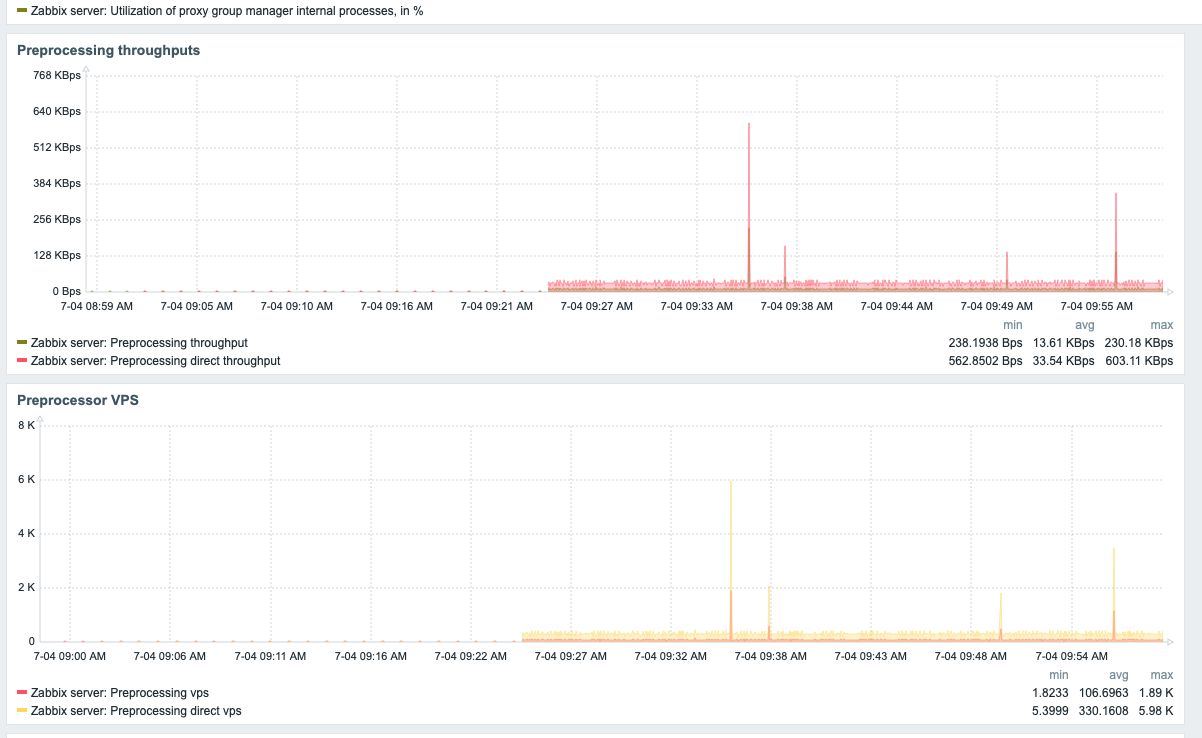The height and width of the screenshot is (738, 1202).
Task: Click olive swatch beside Preprocessing throughput legend
Action: [22, 343]
